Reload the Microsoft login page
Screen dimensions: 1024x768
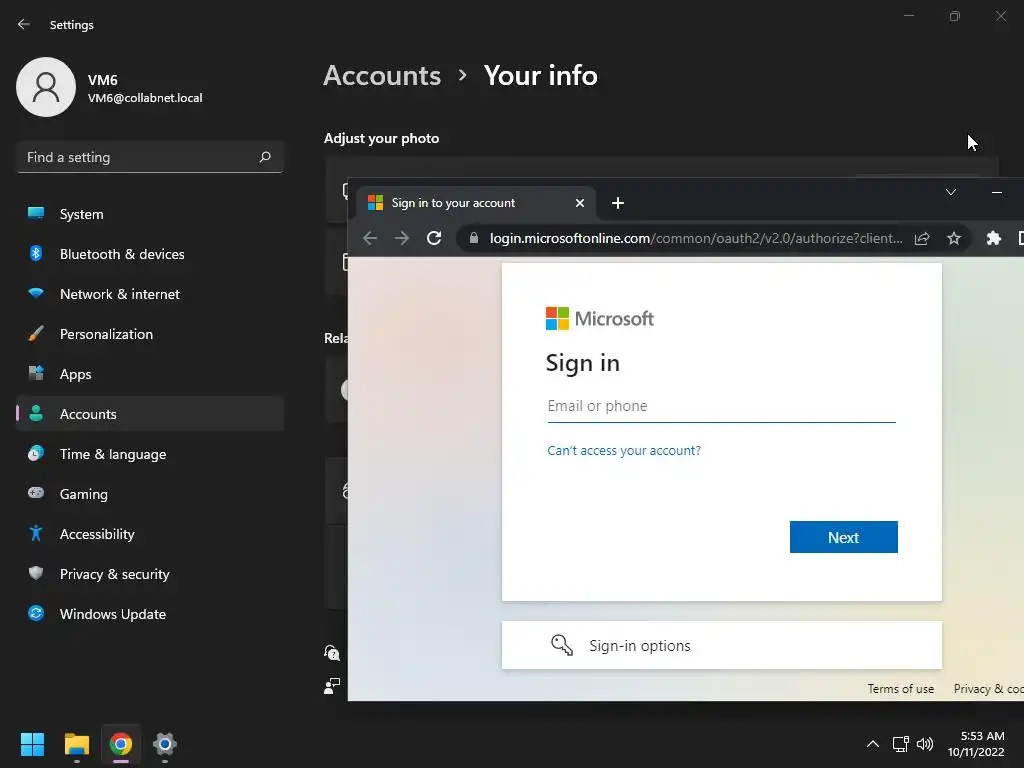[x=434, y=238]
